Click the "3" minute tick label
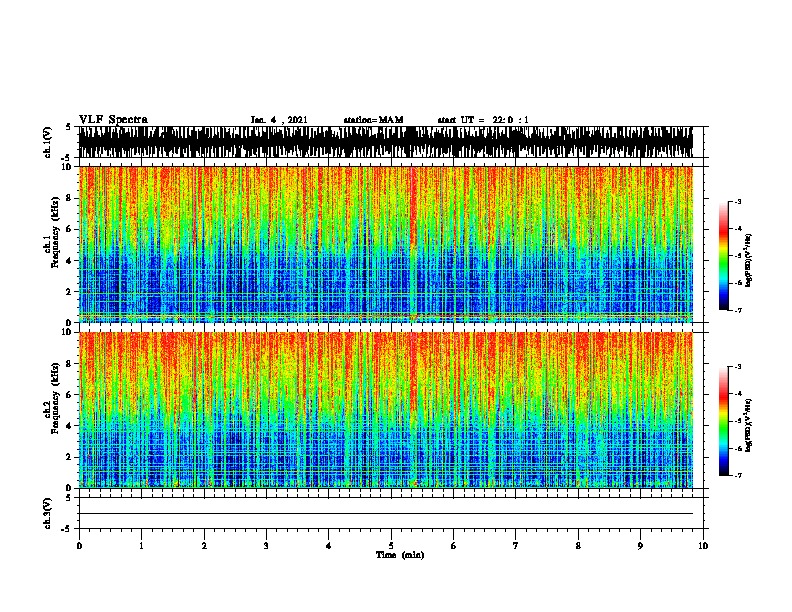This screenshot has width=792, height=612. [266, 546]
